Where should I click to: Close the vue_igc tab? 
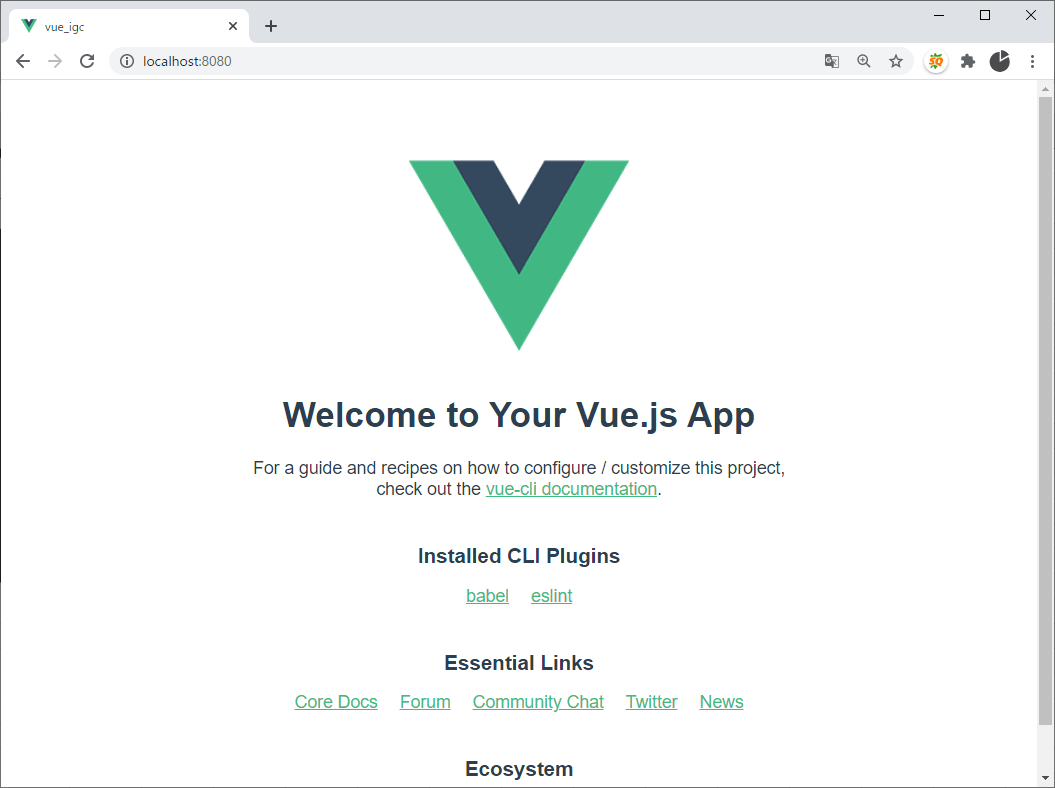pyautogui.click(x=233, y=26)
